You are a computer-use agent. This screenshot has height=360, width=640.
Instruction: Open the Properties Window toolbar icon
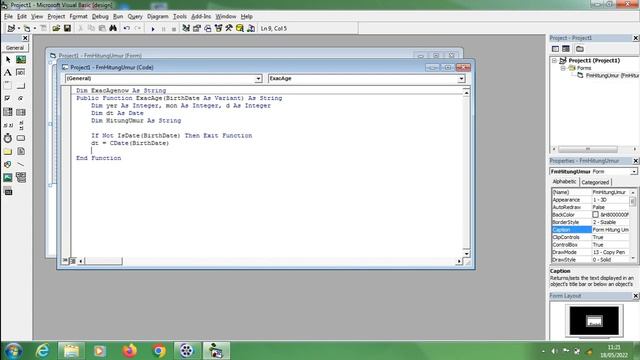point(197,28)
